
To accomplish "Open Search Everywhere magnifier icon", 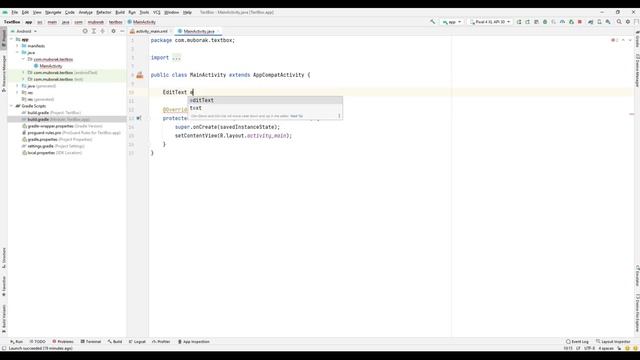I will tap(619, 22).
